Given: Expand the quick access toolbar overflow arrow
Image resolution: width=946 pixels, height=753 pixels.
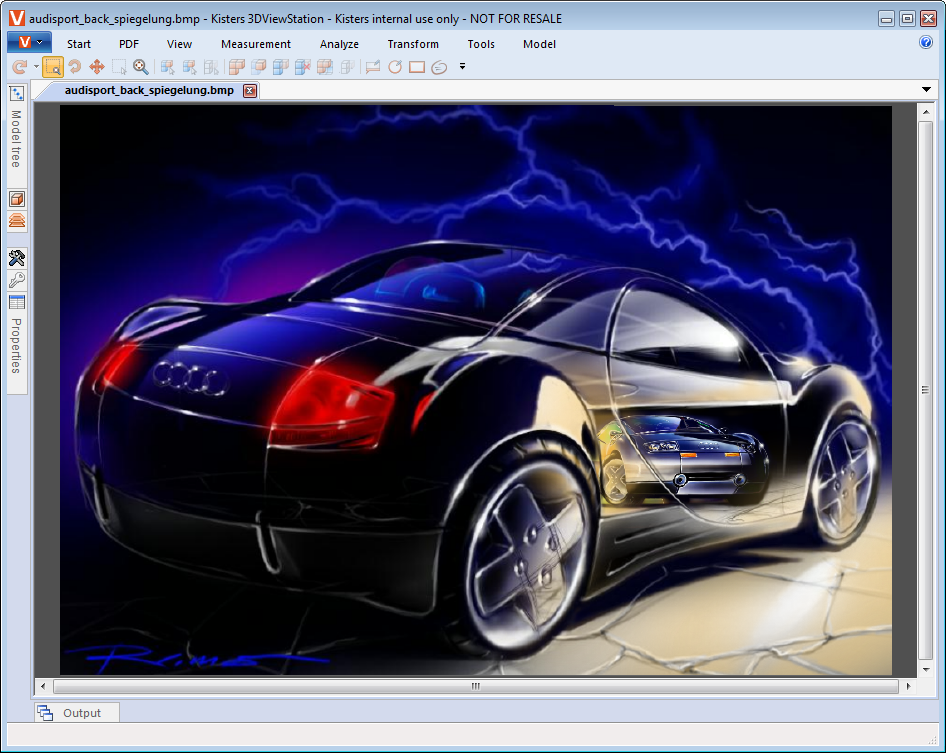Looking at the screenshot, I should pyautogui.click(x=462, y=66).
